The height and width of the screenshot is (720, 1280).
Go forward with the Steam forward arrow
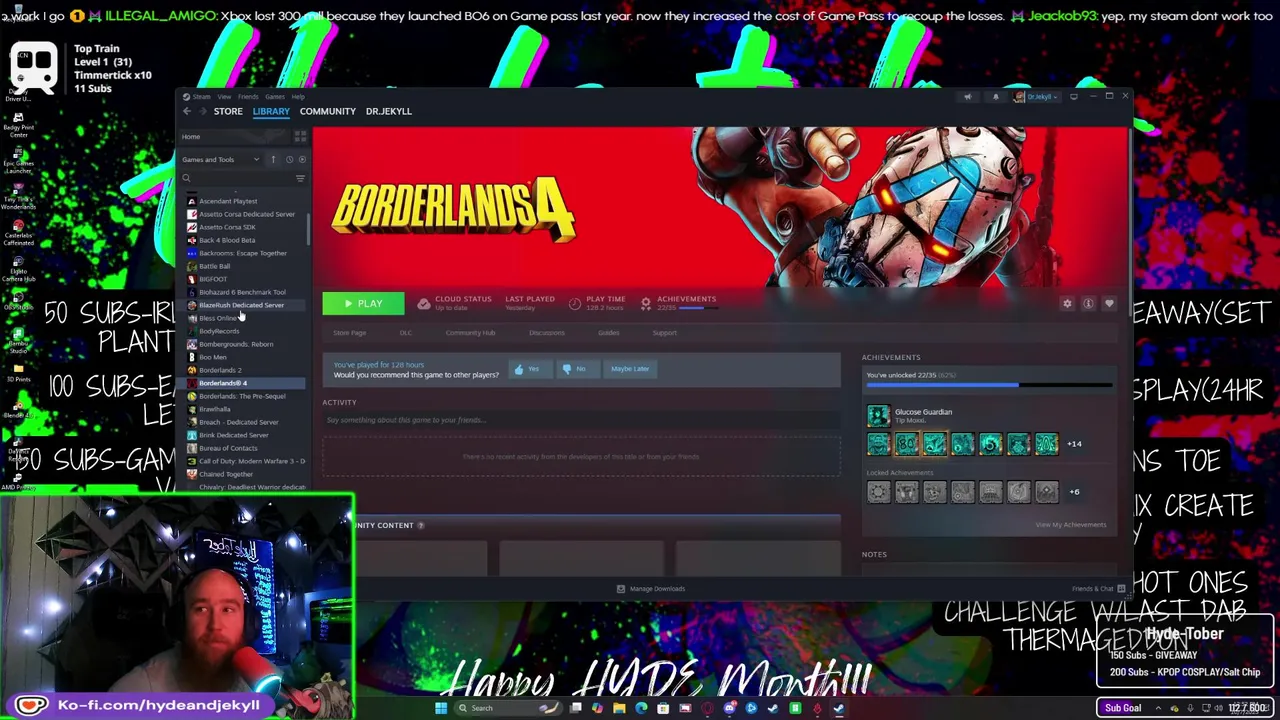[x=201, y=111]
